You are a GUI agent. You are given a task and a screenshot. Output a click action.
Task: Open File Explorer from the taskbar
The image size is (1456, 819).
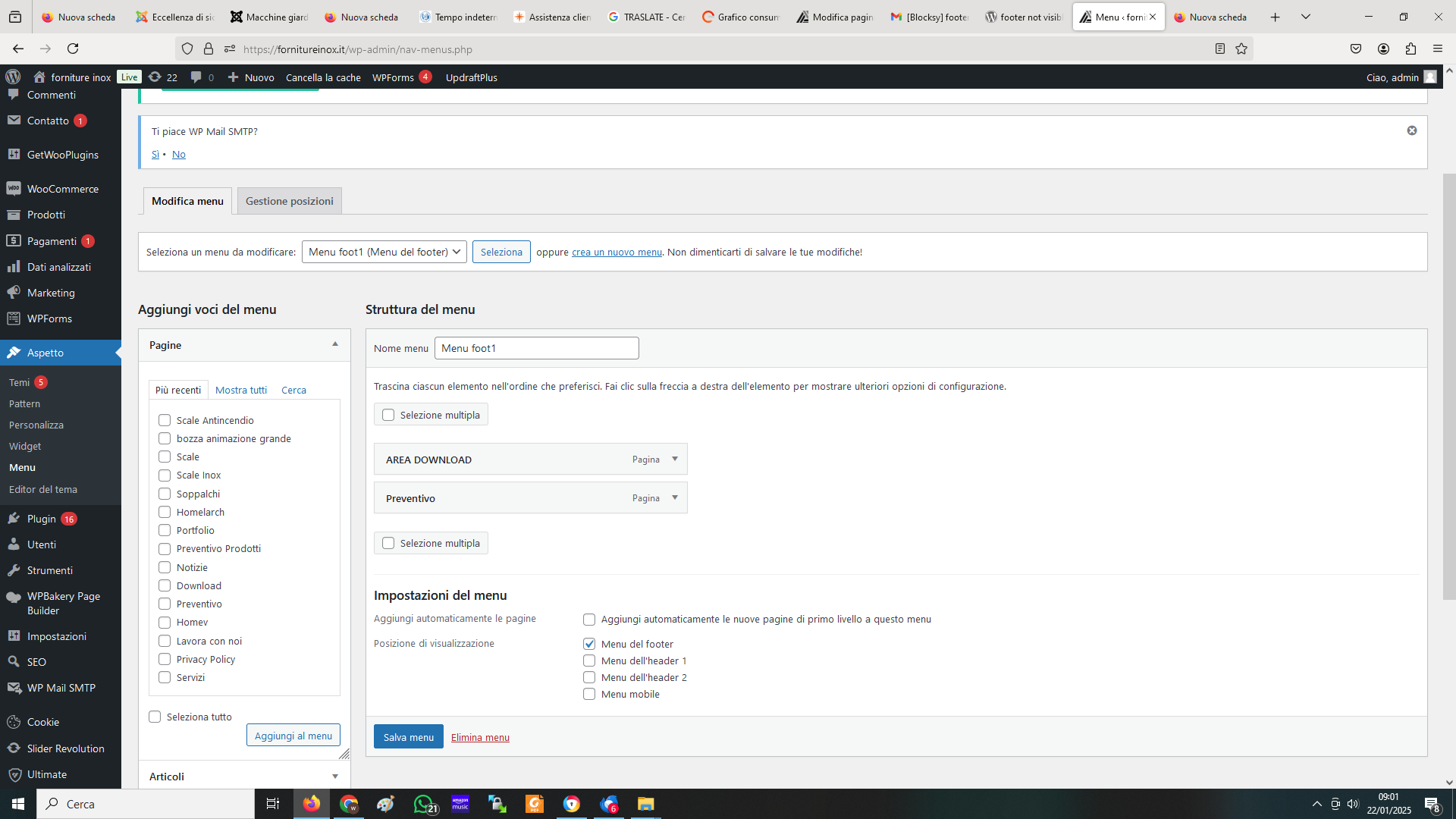645,804
